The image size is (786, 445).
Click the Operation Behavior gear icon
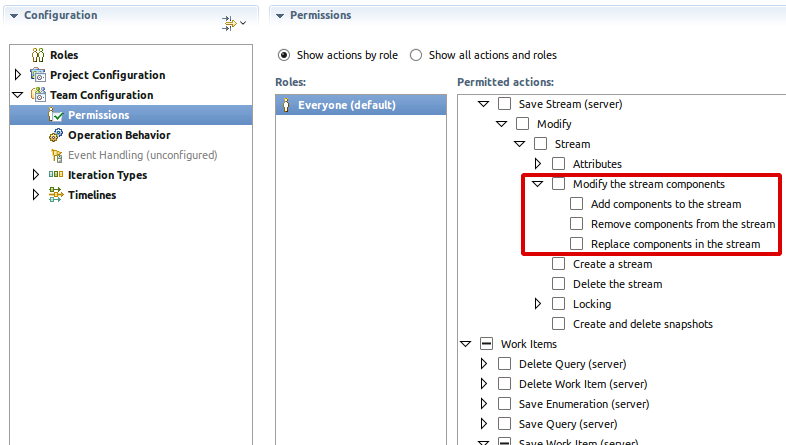[x=56, y=135]
